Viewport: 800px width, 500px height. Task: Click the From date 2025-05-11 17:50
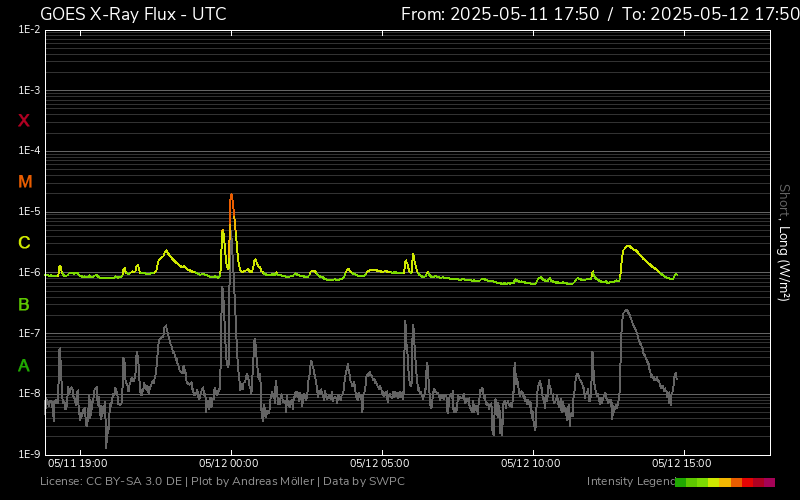499,14
